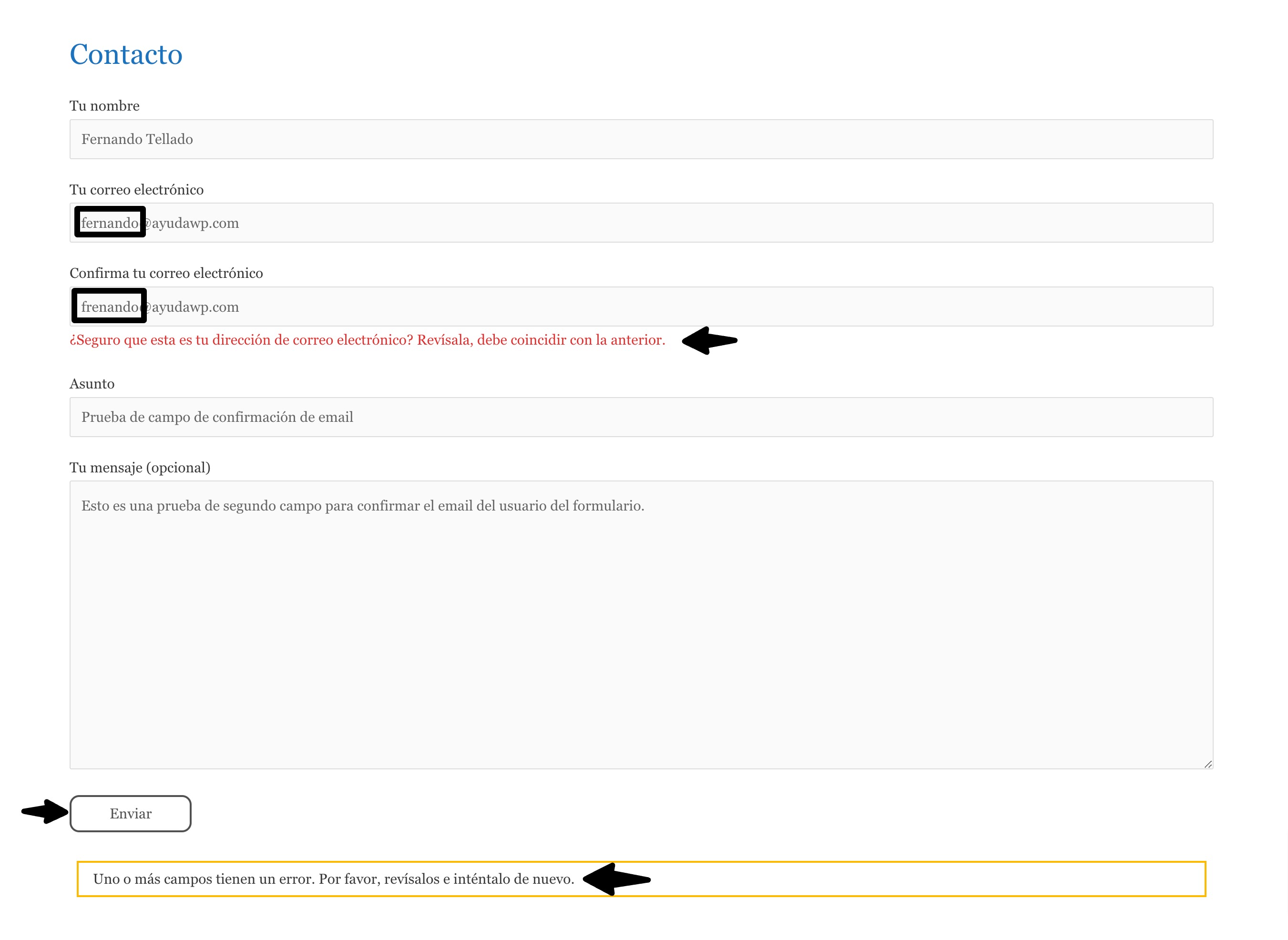Viewport: 1288px width, 940px height.
Task: Click the Enviar submit button
Action: pyautogui.click(x=130, y=813)
